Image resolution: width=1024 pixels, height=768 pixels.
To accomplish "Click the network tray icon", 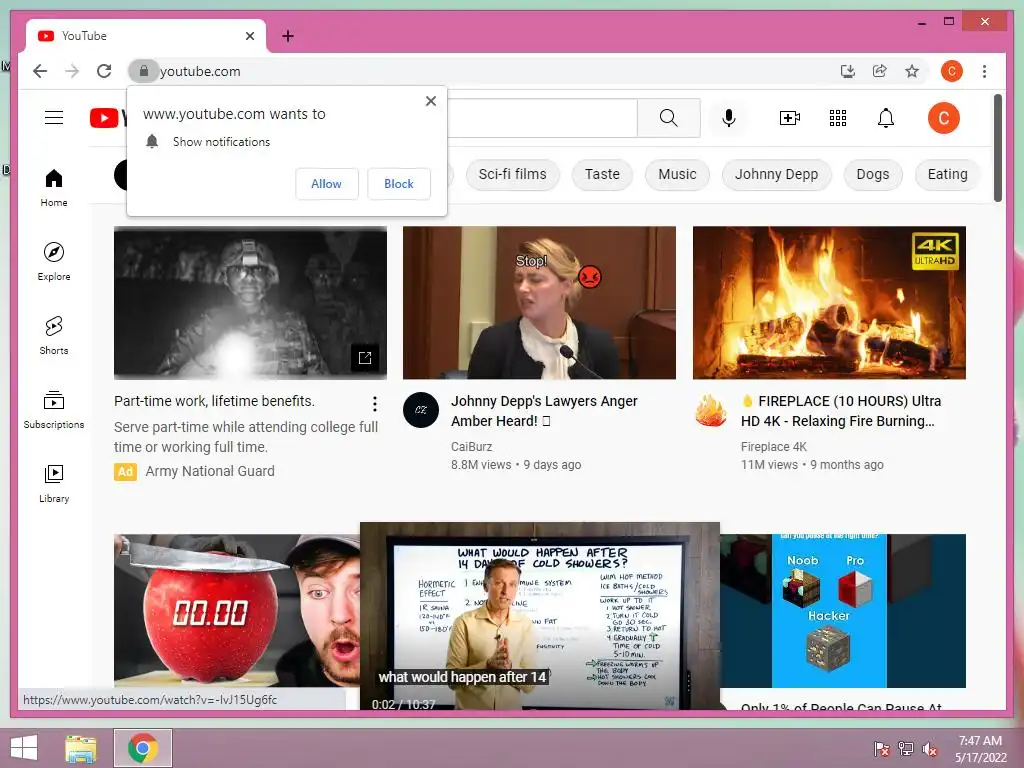I will click(x=905, y=749).
